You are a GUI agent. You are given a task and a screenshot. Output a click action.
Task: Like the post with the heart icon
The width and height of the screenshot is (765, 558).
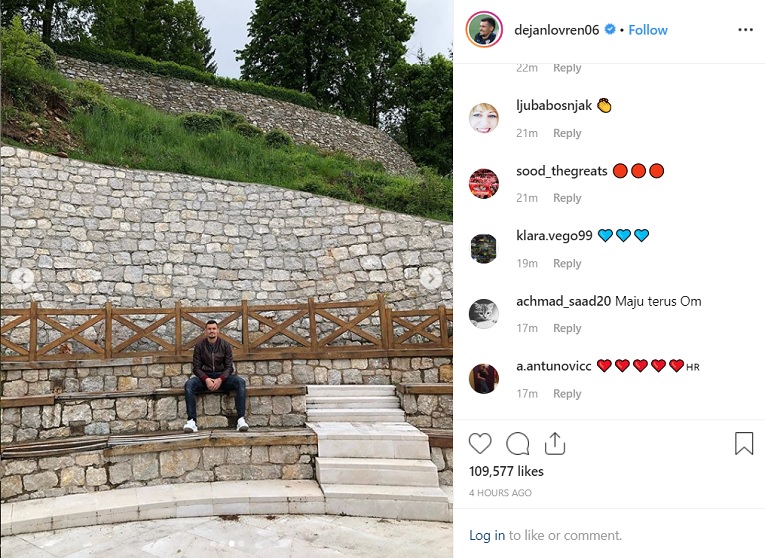click(480, 443)
